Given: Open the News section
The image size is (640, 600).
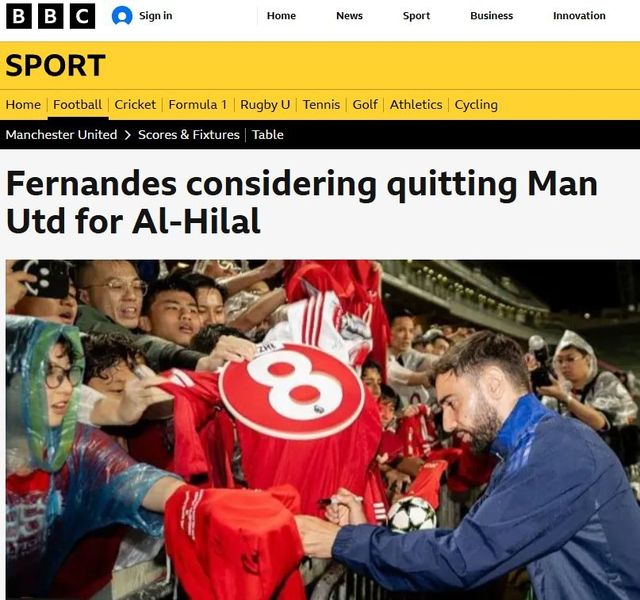Looking at the screenshot, I should pyautogui.click(x=349, y=16).
